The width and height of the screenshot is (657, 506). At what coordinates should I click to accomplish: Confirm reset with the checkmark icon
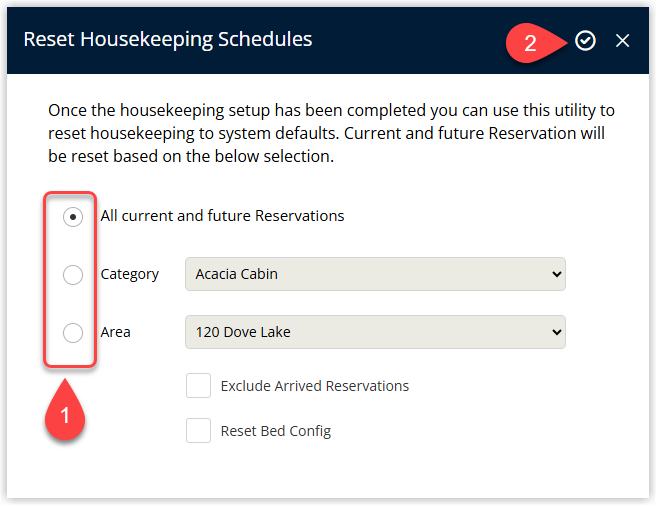pyautogui.click(x=585, y=41)
